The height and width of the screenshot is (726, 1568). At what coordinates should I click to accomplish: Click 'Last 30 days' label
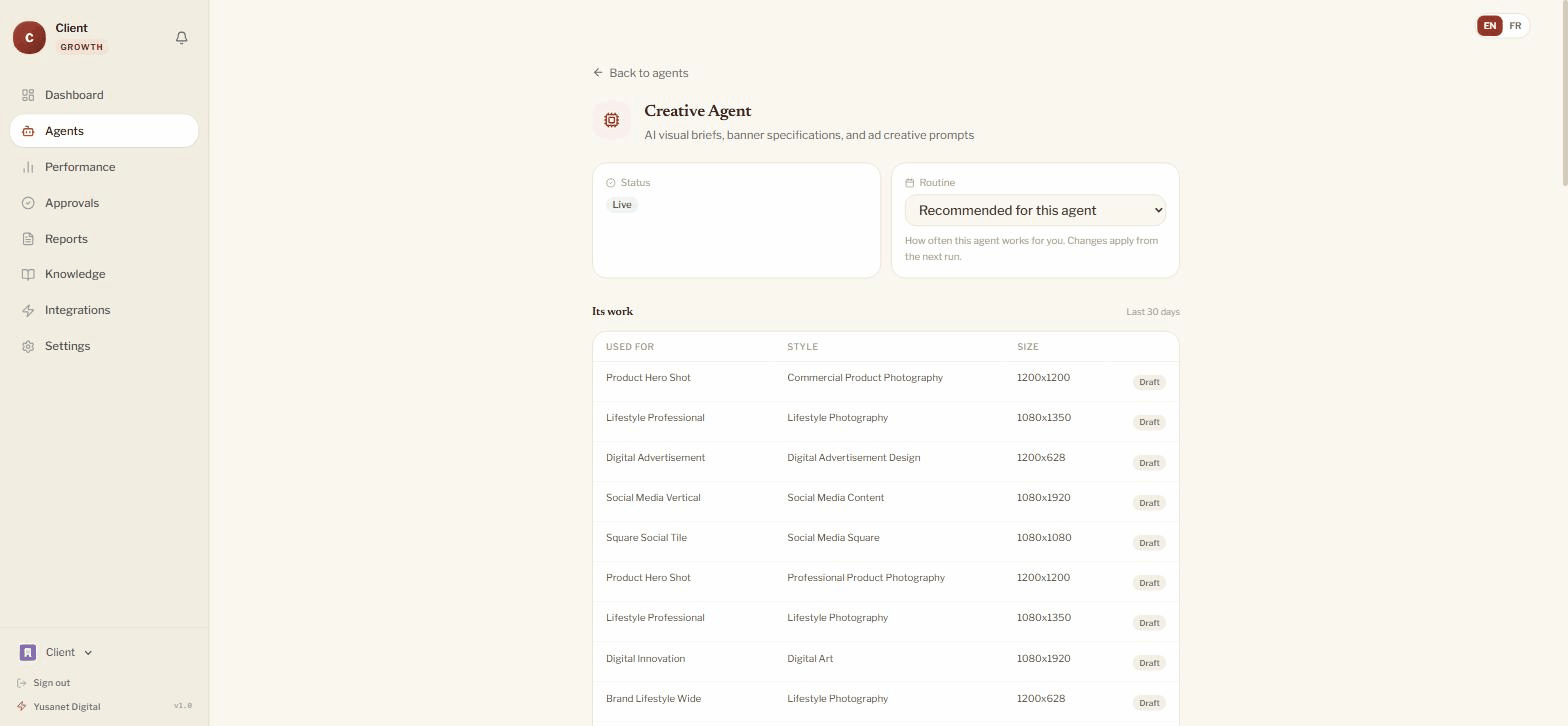click(1153, 312)
